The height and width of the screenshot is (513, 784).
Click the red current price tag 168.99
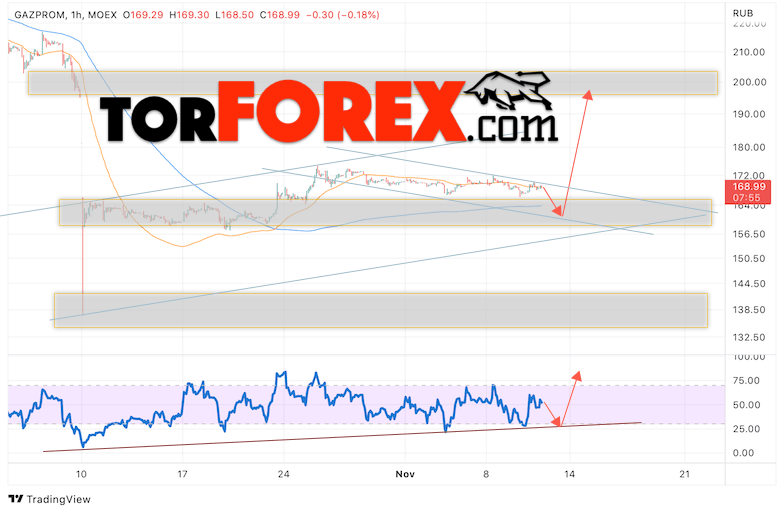(748, 186)
